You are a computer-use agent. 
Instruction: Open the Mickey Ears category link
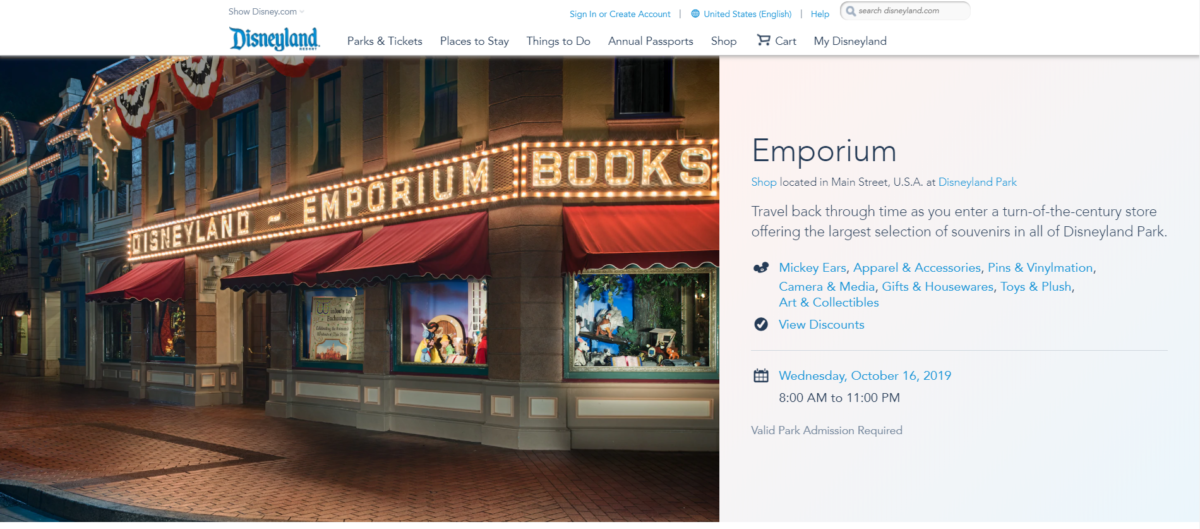(813, 268)
